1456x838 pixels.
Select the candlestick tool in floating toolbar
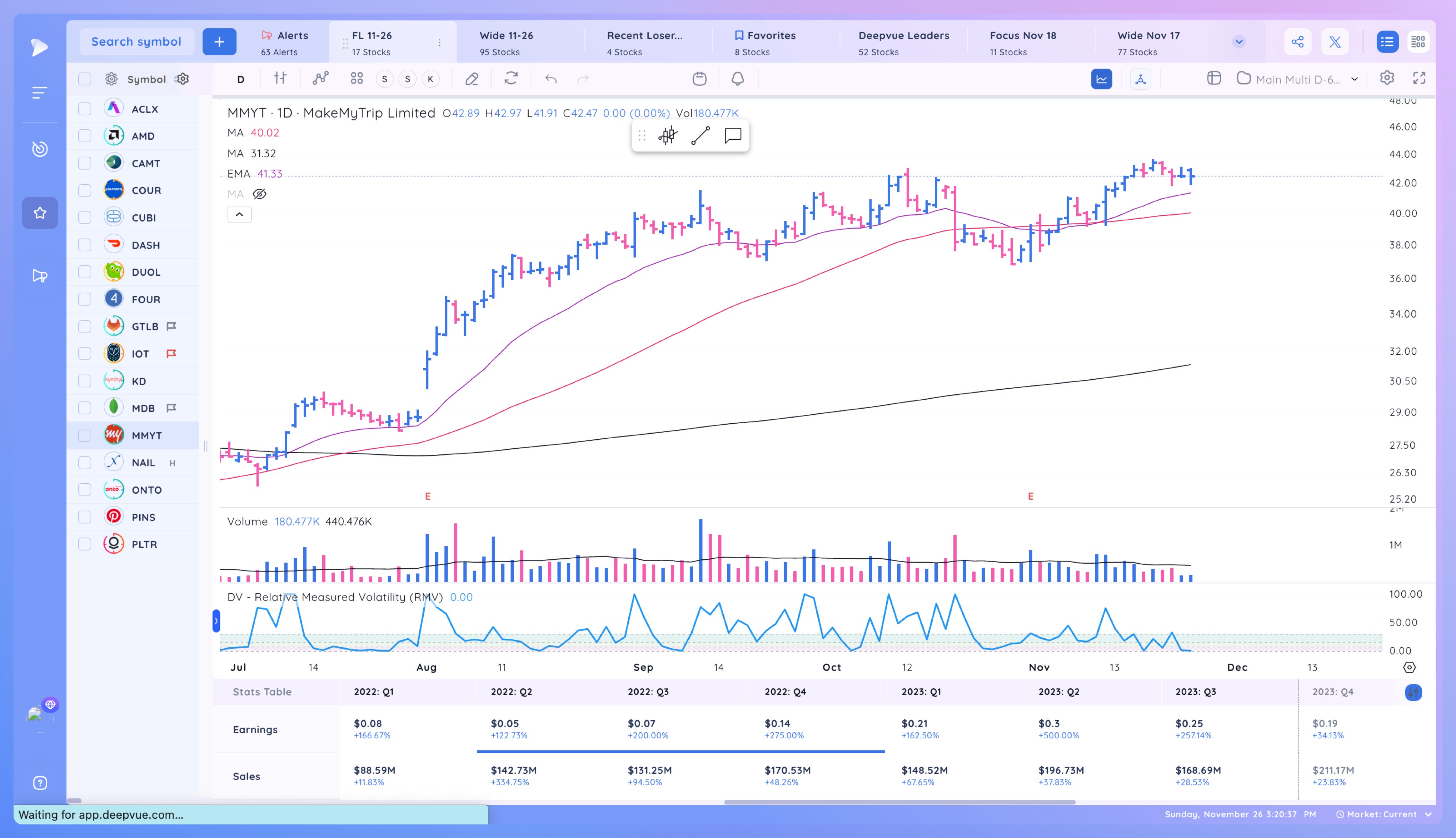[x=668, y=135]
